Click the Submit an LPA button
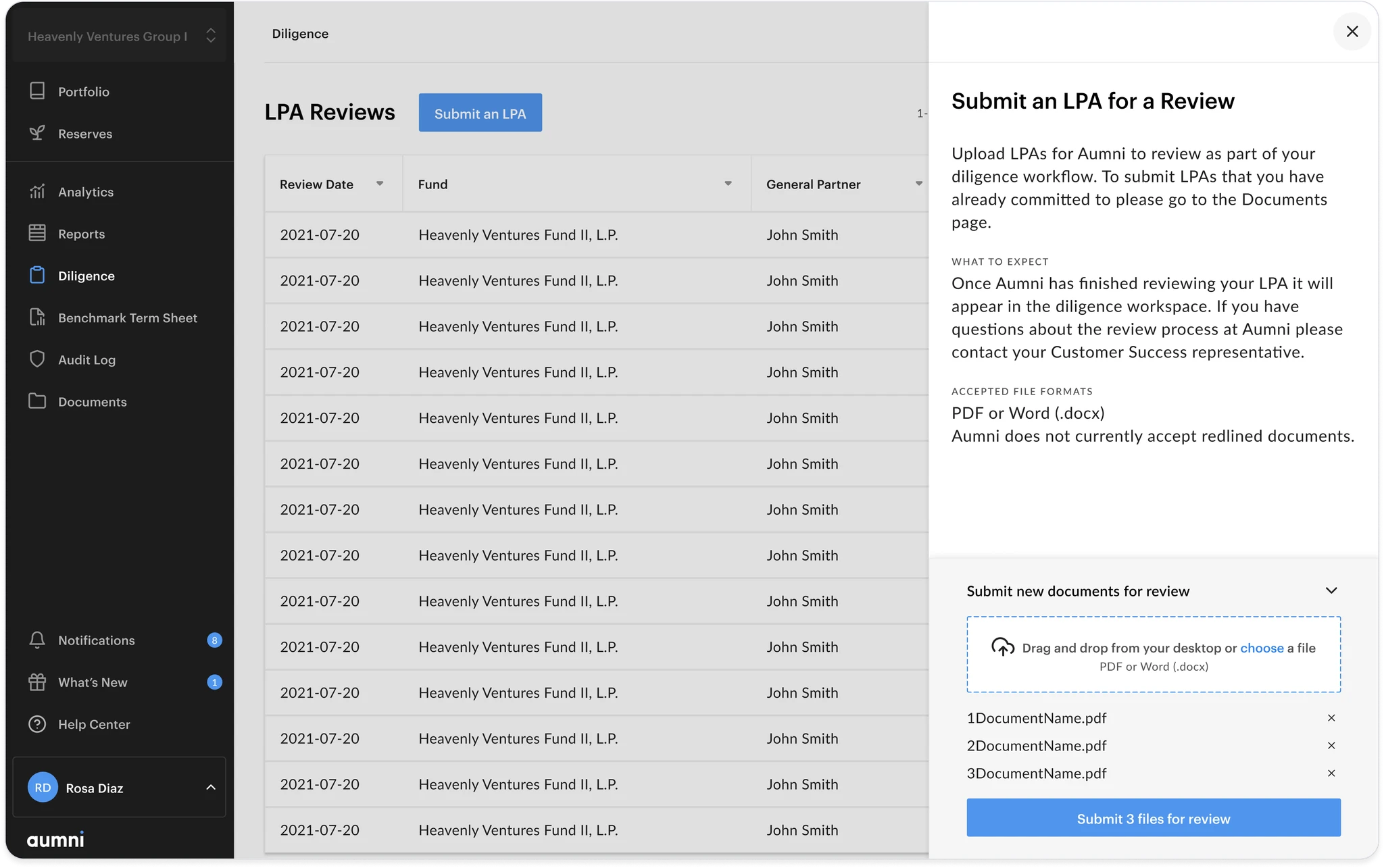 [x=480, y=113]
